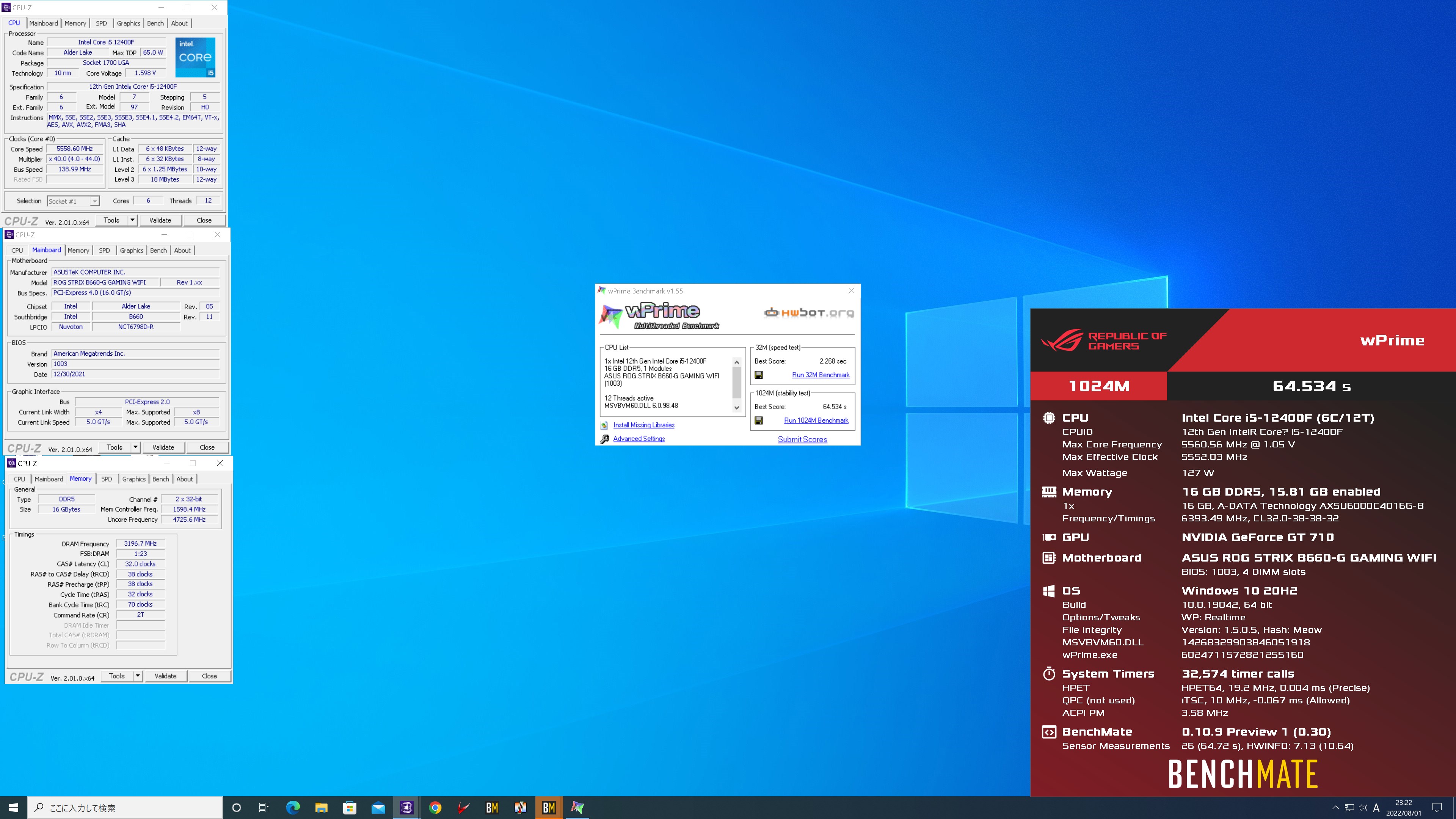Screen dimensions: 1456x819
Task: Click the taskbar clock showing 23:22
Action: point(1403,808)
